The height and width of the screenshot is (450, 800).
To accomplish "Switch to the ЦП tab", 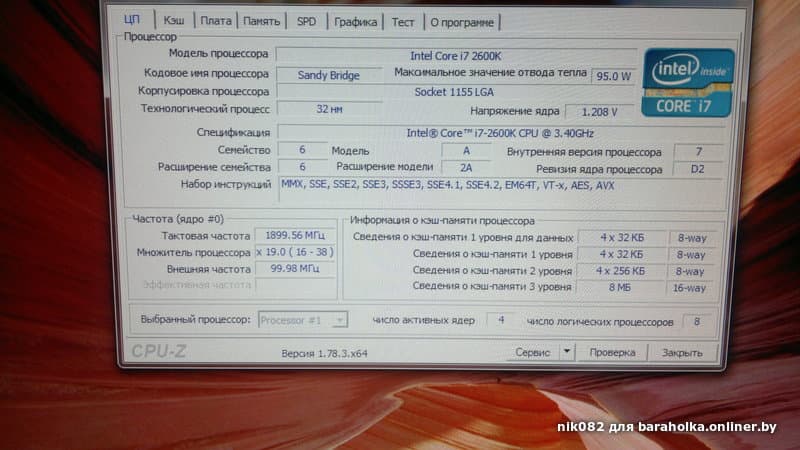I will (132, 20).
